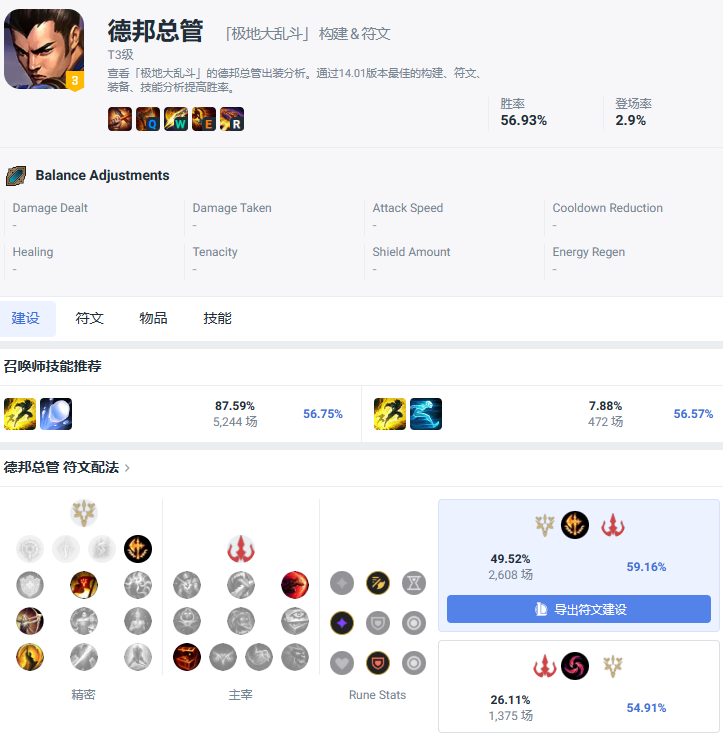
Task: Click Xin Zhao's Q skill icon
Action: (148, 118)
